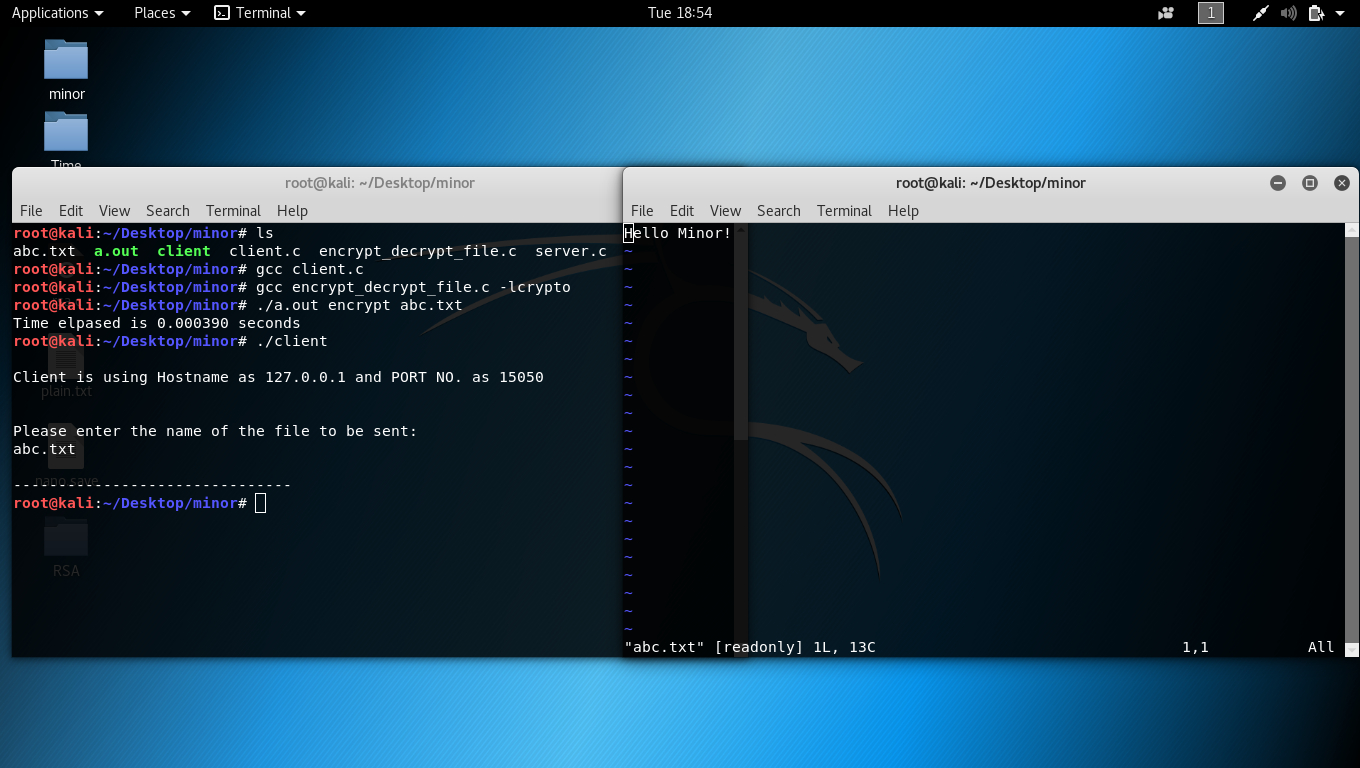Click the './a.out encrypt abc.txt' command
Viewport: 1360px width, 768px height.
[359, 305]
